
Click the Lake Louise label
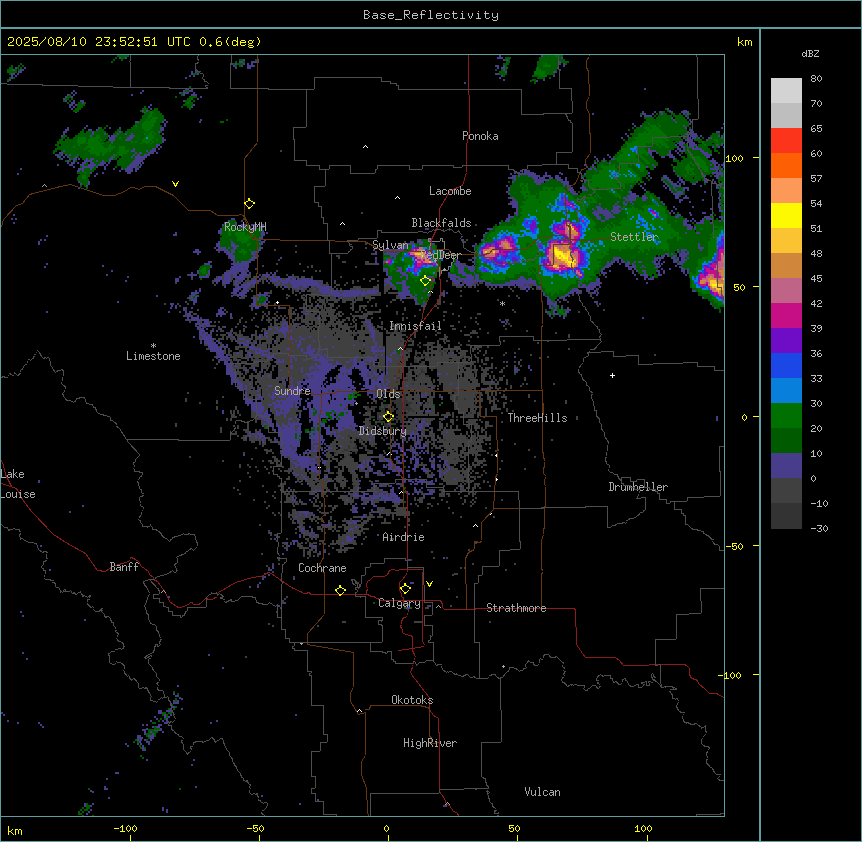18,484
